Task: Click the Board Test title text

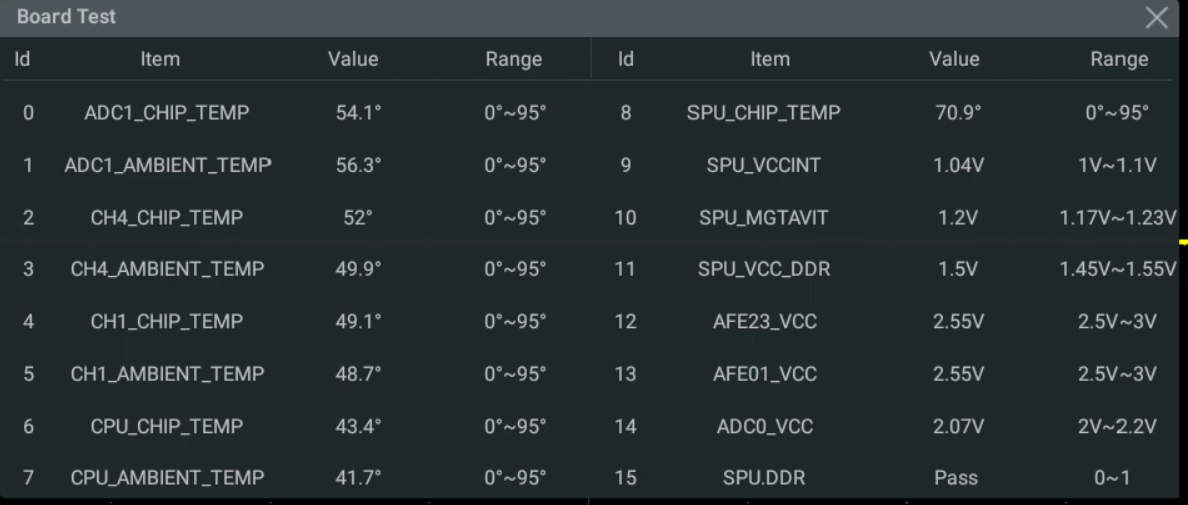Action: coord(66,17)
